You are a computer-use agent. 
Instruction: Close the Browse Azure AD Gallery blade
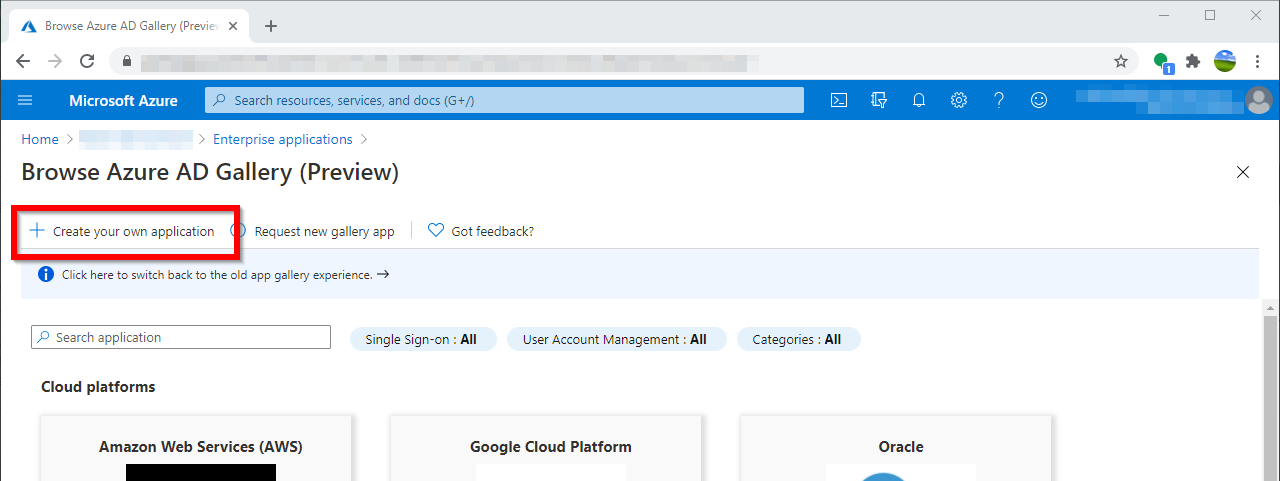(x=1243, y=172)
